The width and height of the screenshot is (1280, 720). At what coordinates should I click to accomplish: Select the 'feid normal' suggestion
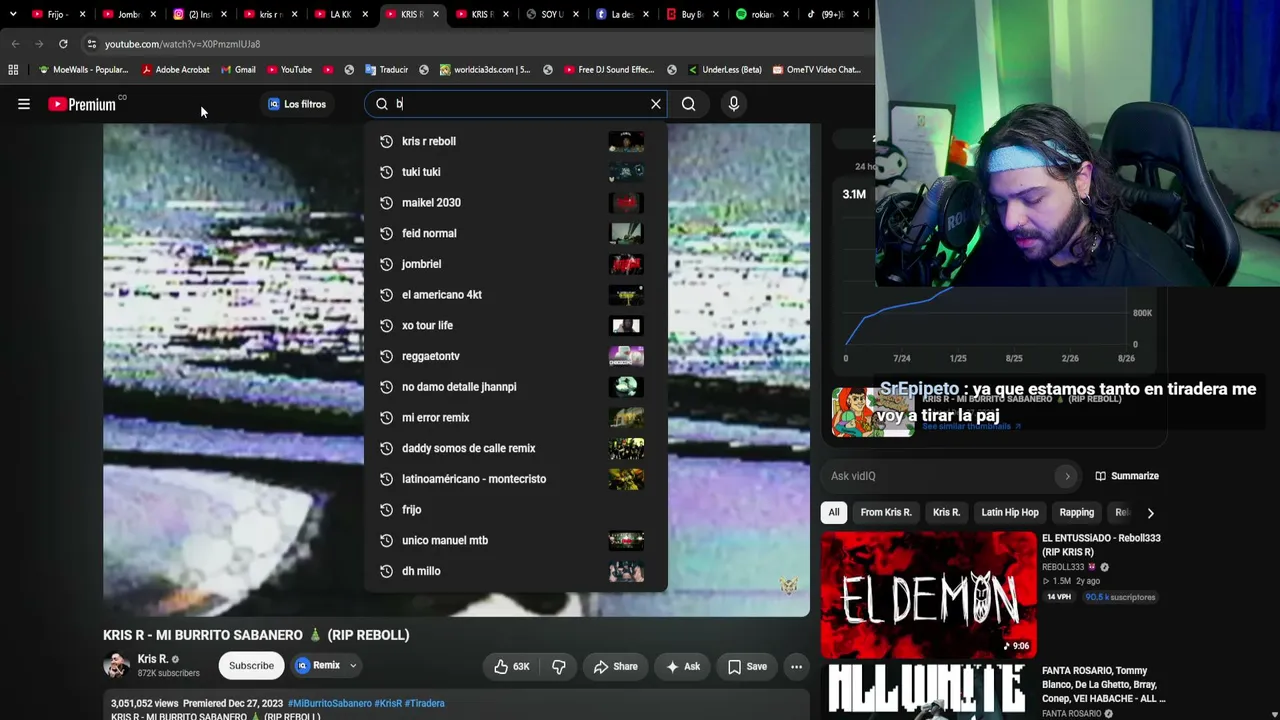click(x=515, y=234)
